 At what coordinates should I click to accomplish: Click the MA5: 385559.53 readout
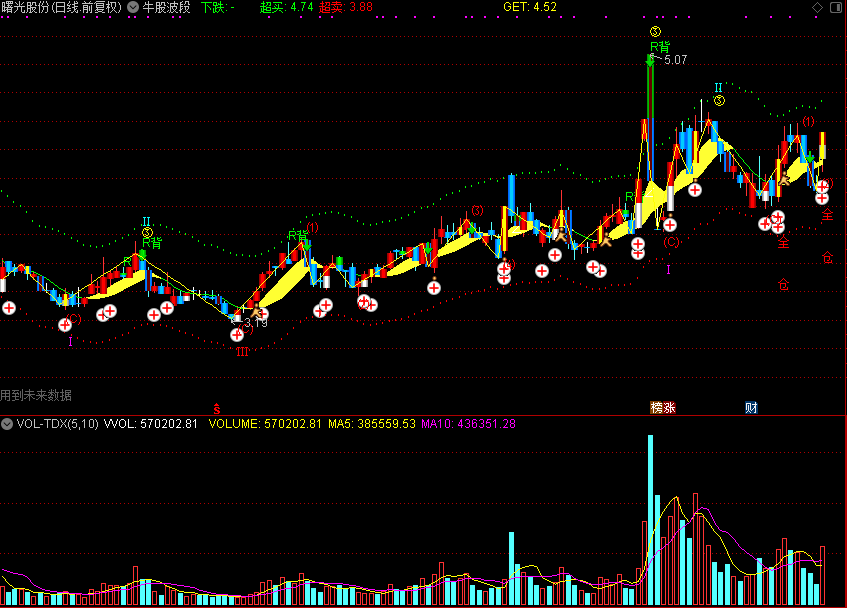[x=372, y=424]
